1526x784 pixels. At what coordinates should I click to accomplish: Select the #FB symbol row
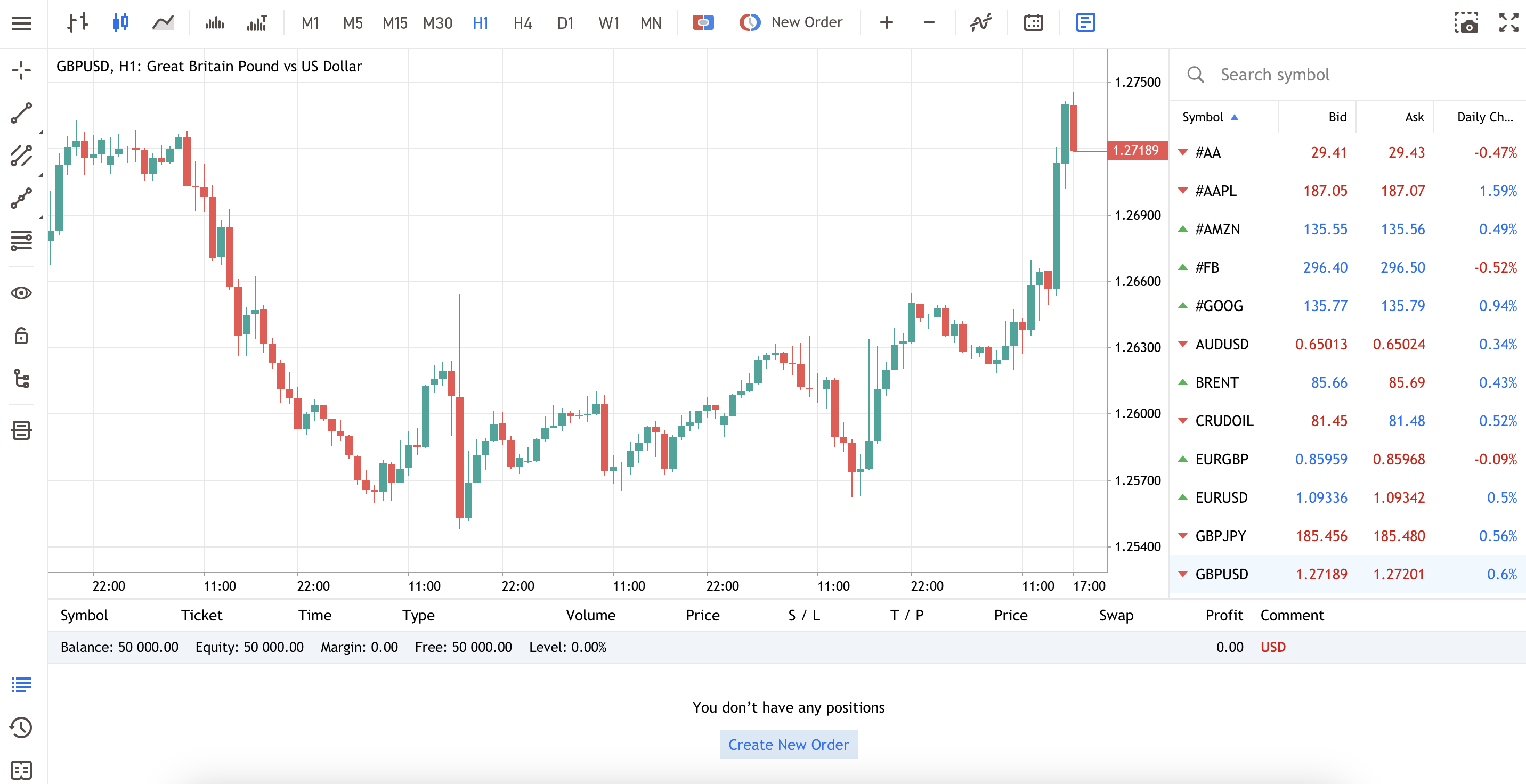pos(1348,268)
